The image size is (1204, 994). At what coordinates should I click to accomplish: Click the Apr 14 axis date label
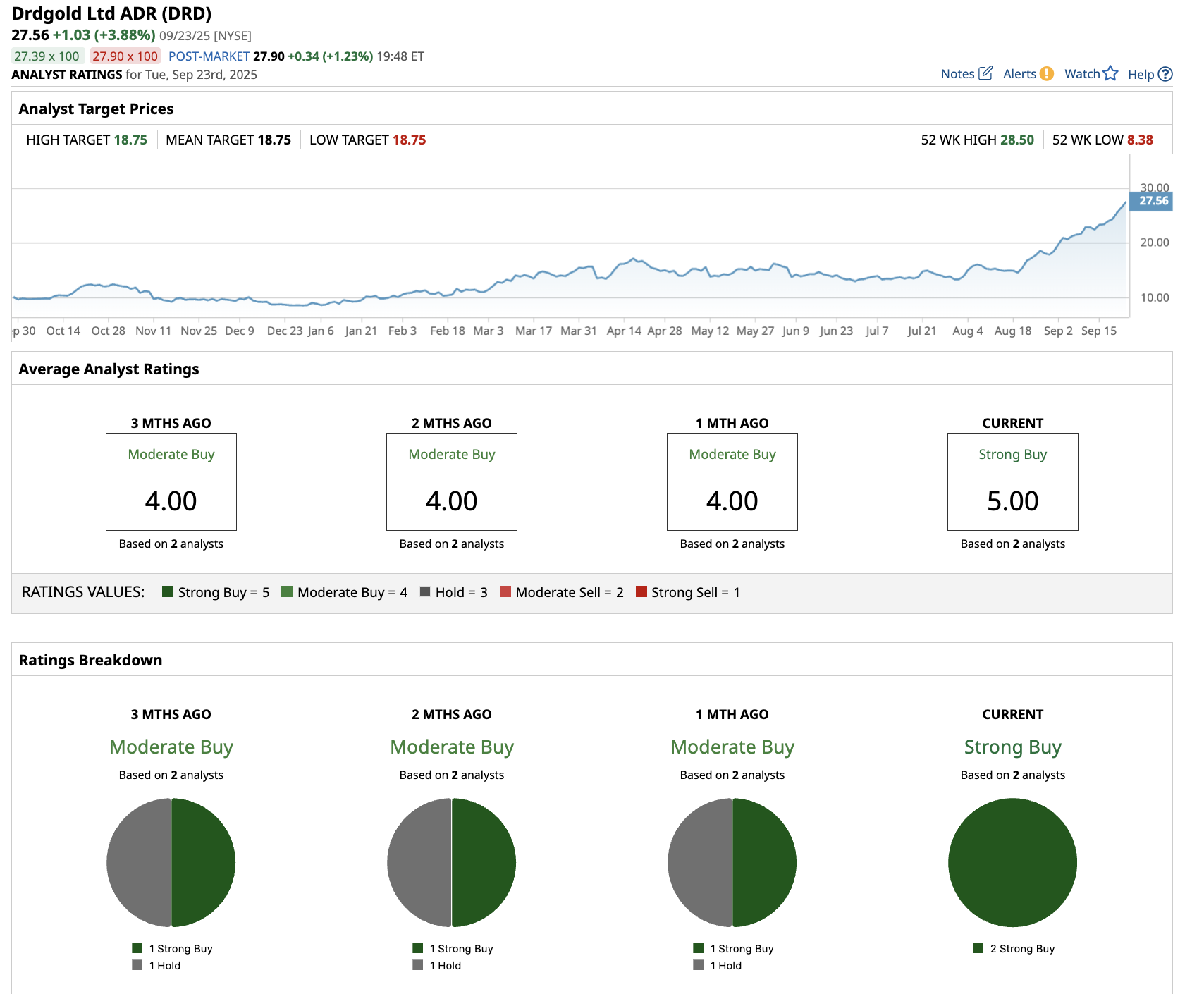[x=624, y=331]
